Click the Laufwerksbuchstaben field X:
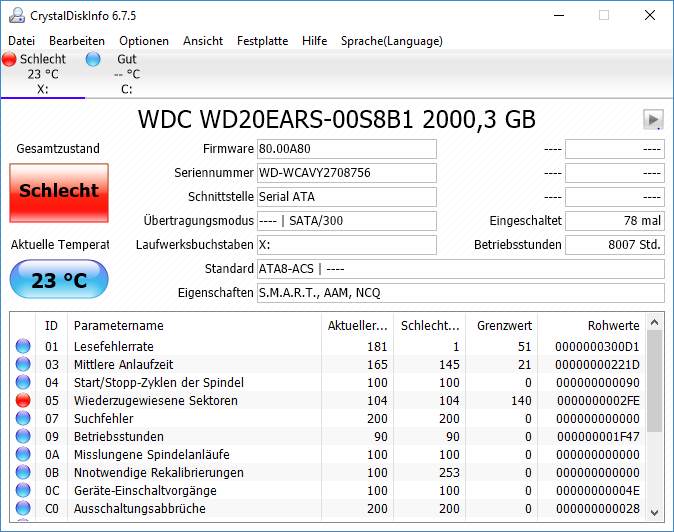The width and height of the screenshot is (674, 532). point(347,245)
